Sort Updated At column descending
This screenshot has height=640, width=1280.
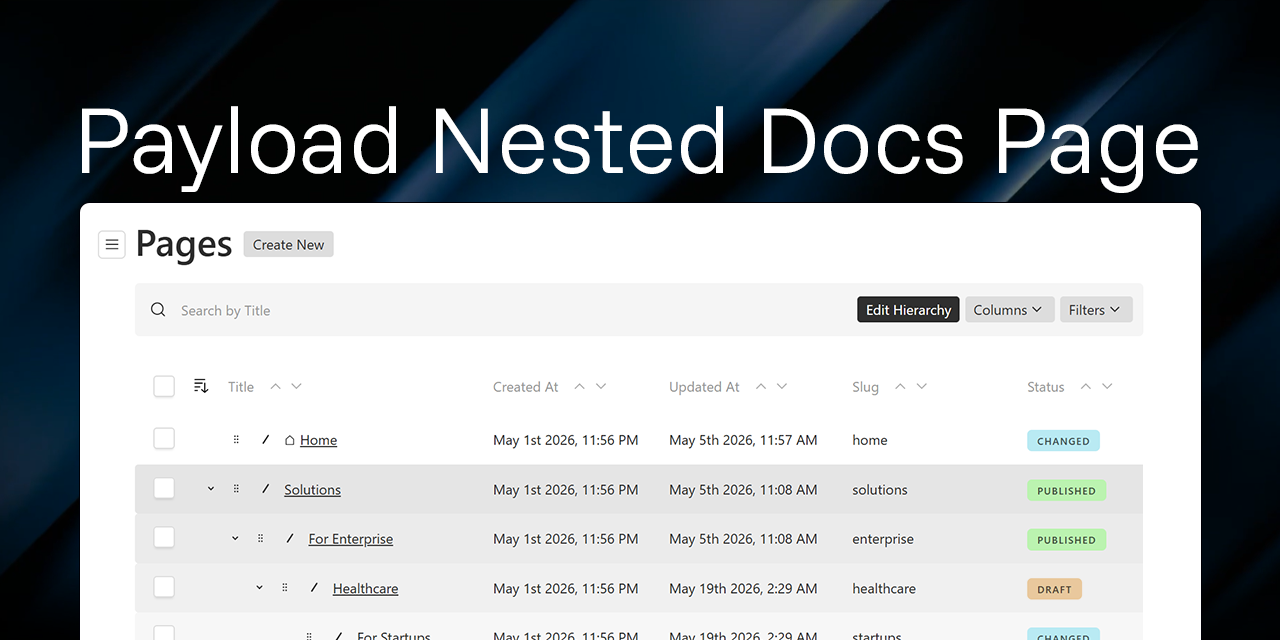(782, 386)
